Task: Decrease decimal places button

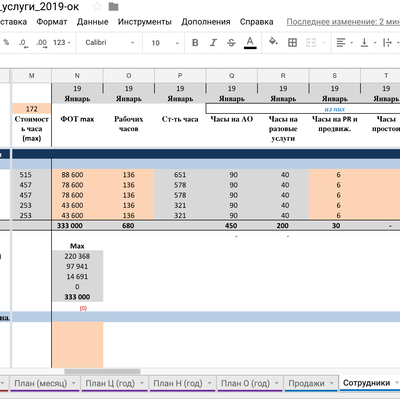Action: tap(23, 43)
